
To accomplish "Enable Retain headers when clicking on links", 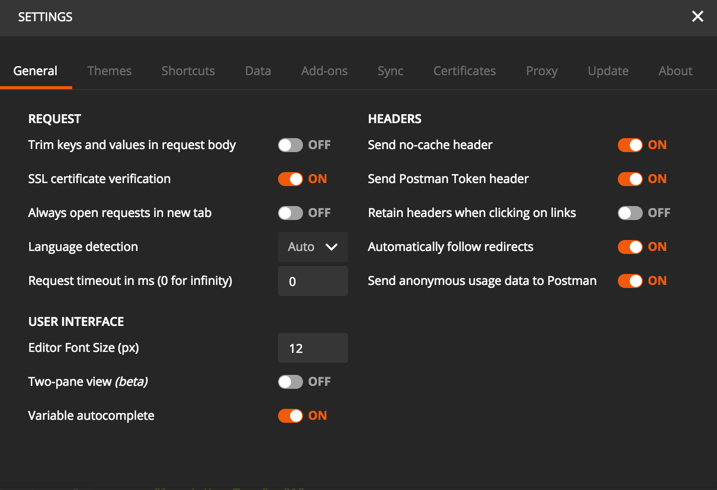I will tap(630, 213).
